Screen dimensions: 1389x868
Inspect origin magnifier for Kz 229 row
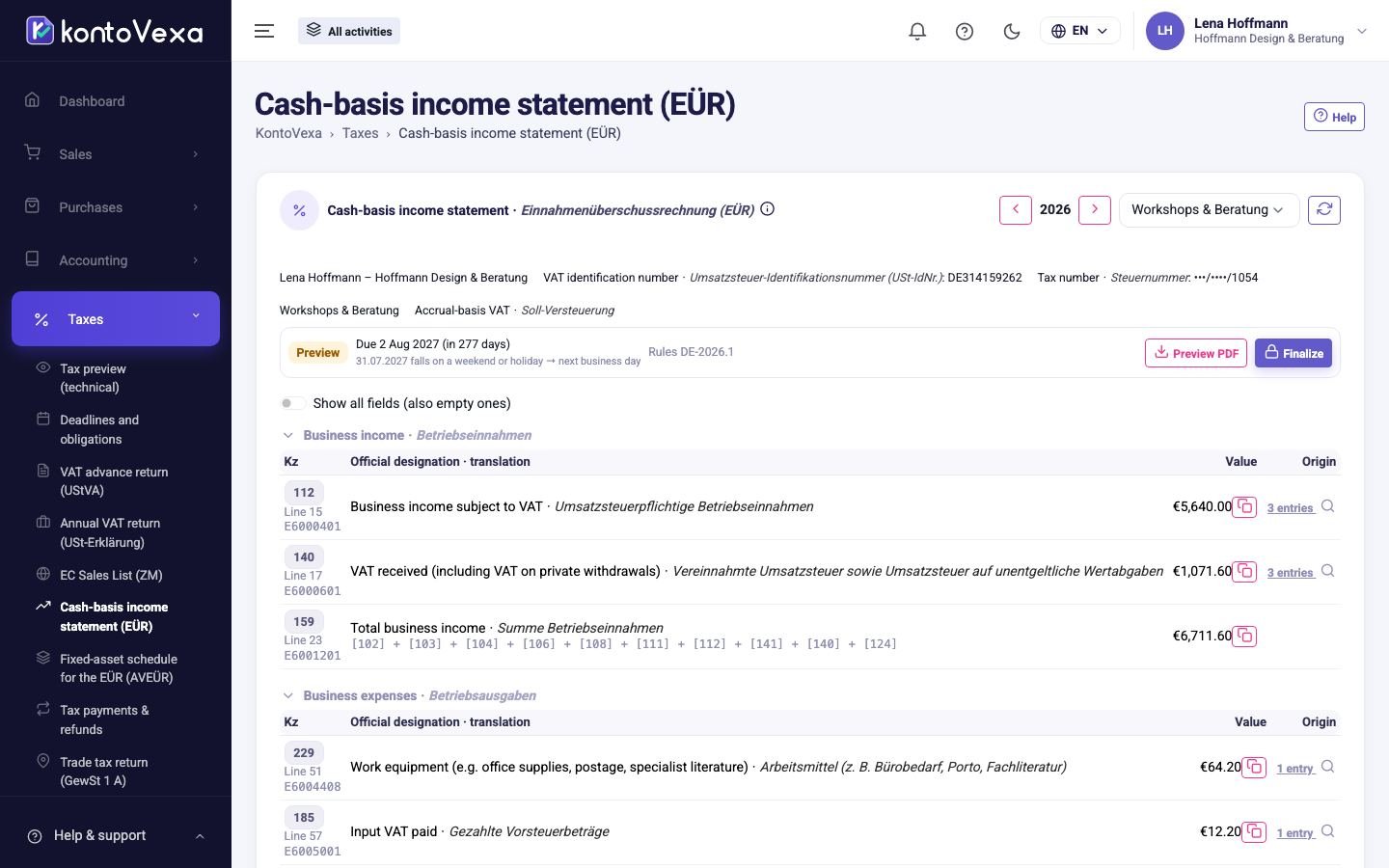[1328, 767]
